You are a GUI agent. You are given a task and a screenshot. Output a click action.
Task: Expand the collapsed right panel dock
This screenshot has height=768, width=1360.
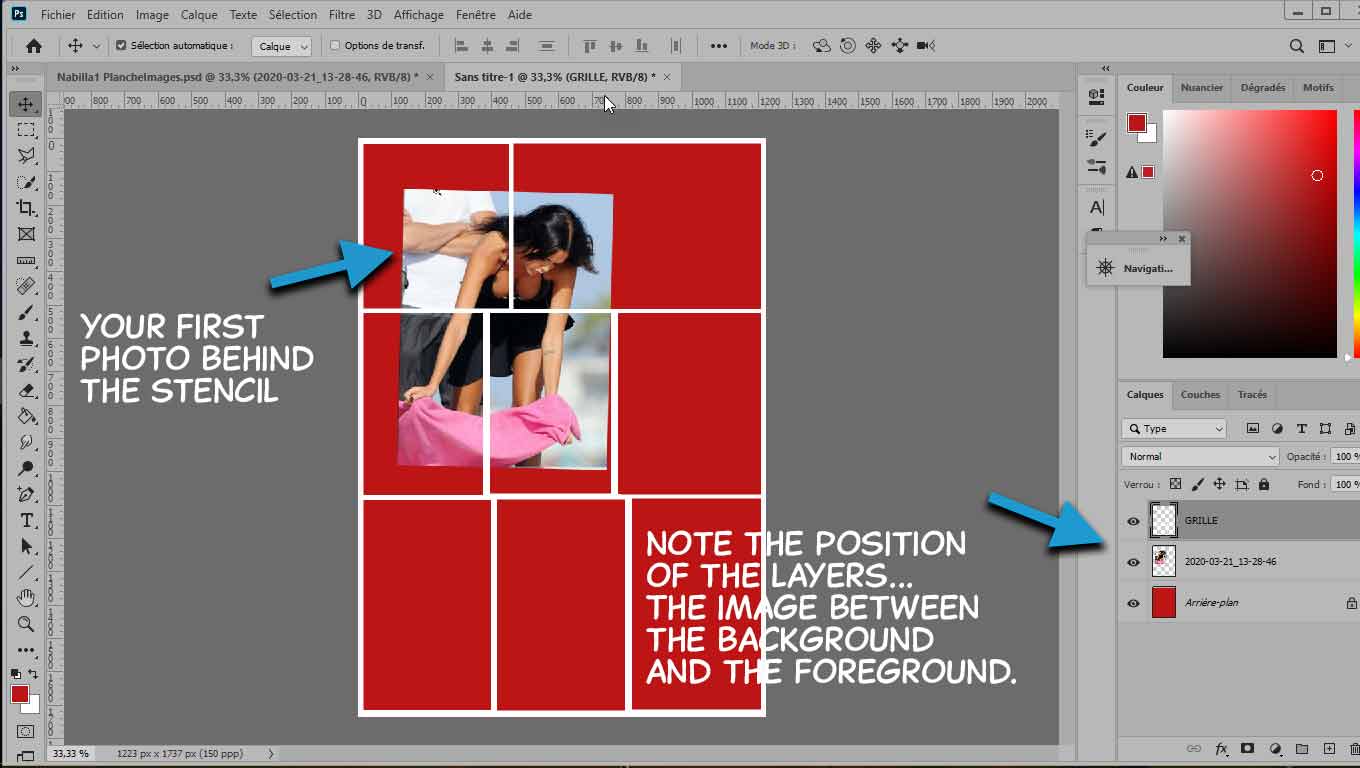point(1105,69)
